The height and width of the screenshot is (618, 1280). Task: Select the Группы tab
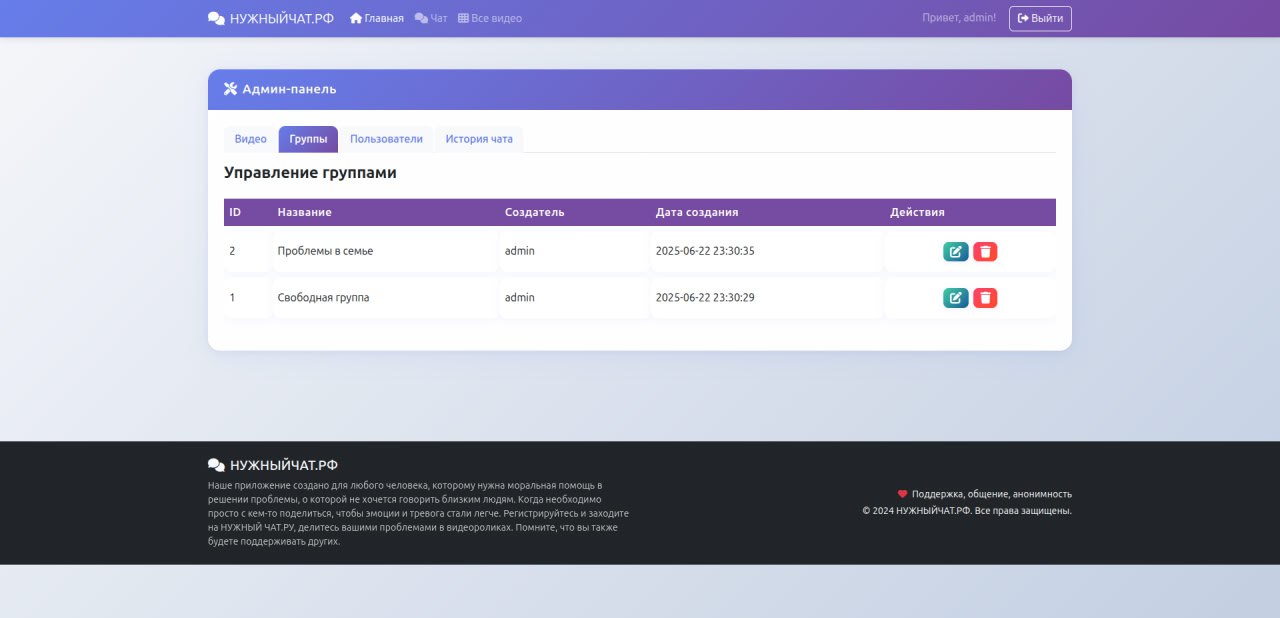tap(308, 139)
